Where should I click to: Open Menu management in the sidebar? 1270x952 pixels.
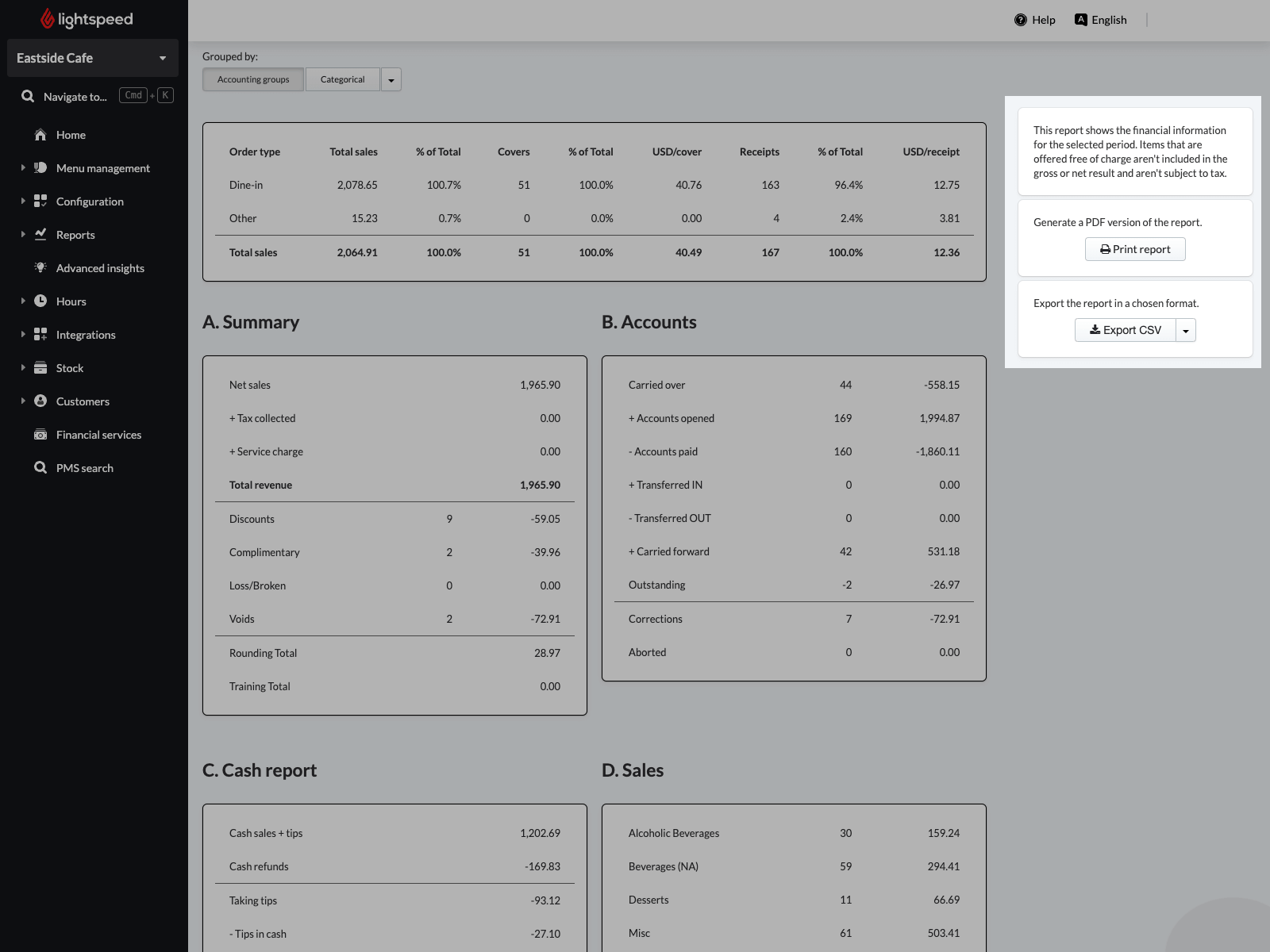103,168
